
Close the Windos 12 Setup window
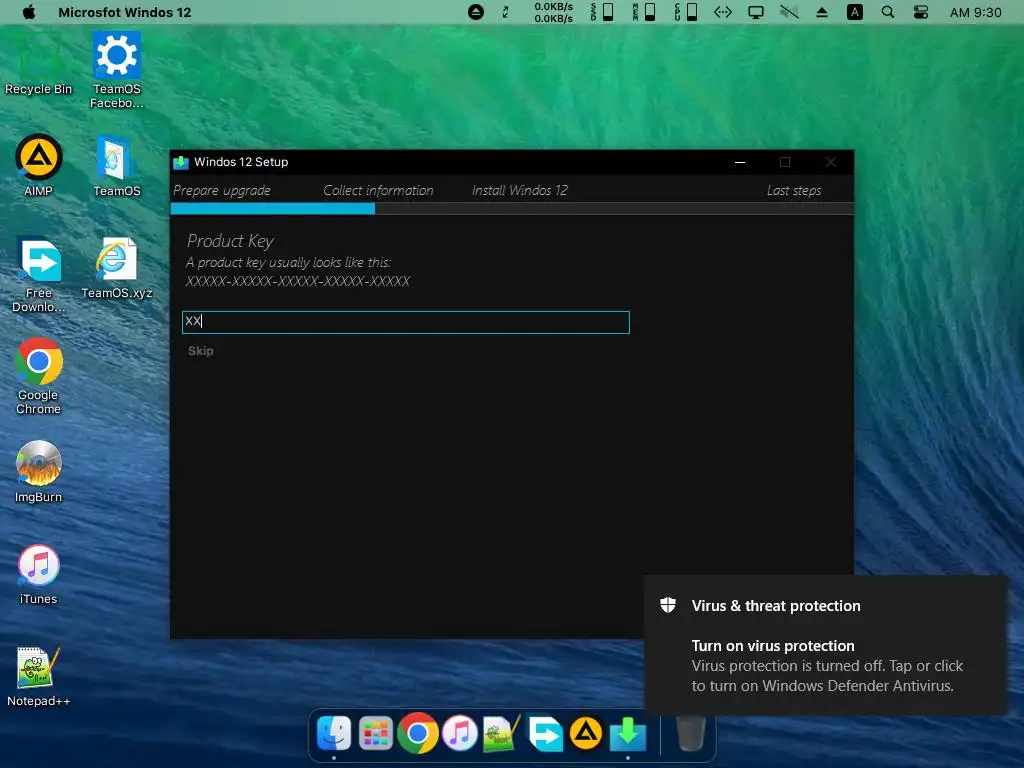830,162
